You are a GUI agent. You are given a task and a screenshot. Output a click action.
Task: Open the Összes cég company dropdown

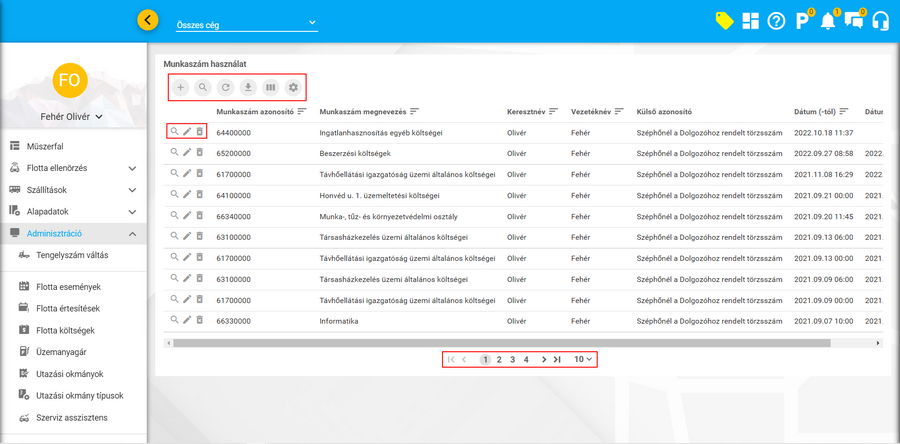coord(245,23)
